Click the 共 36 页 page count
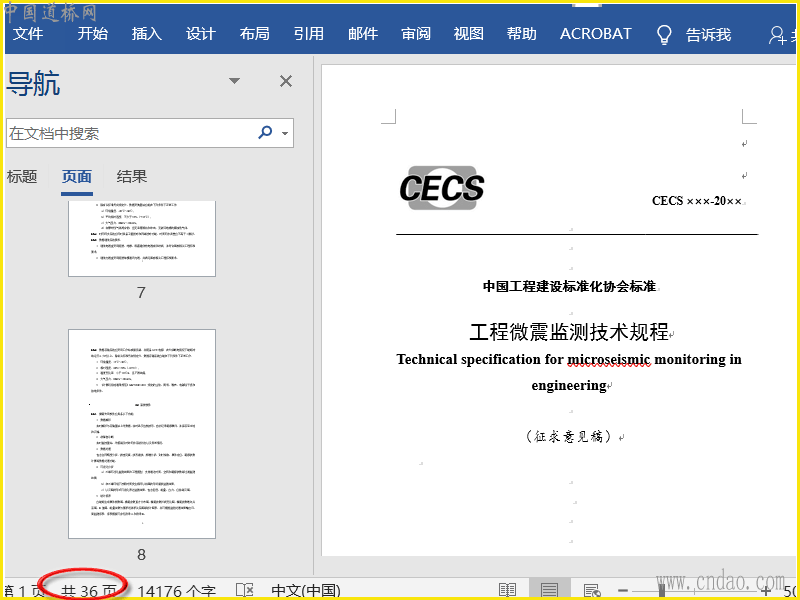 [88, 591]
